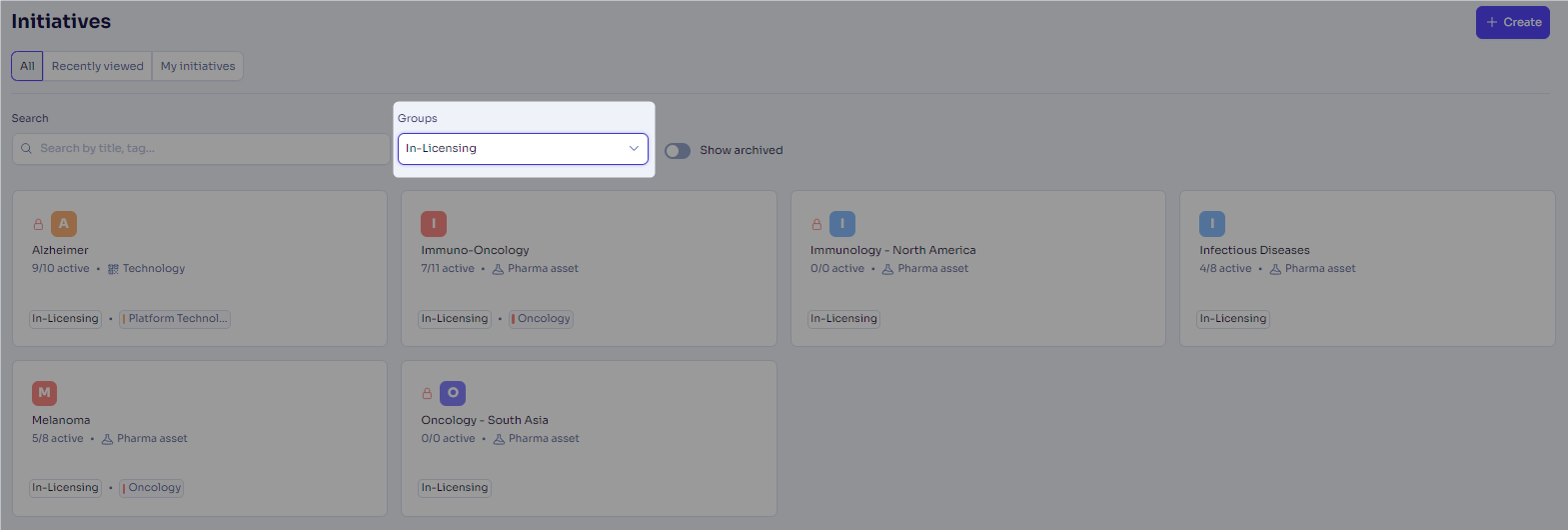
Task: Click the 0/0 active text on Immunology - North America
Action: click(837, 269)
